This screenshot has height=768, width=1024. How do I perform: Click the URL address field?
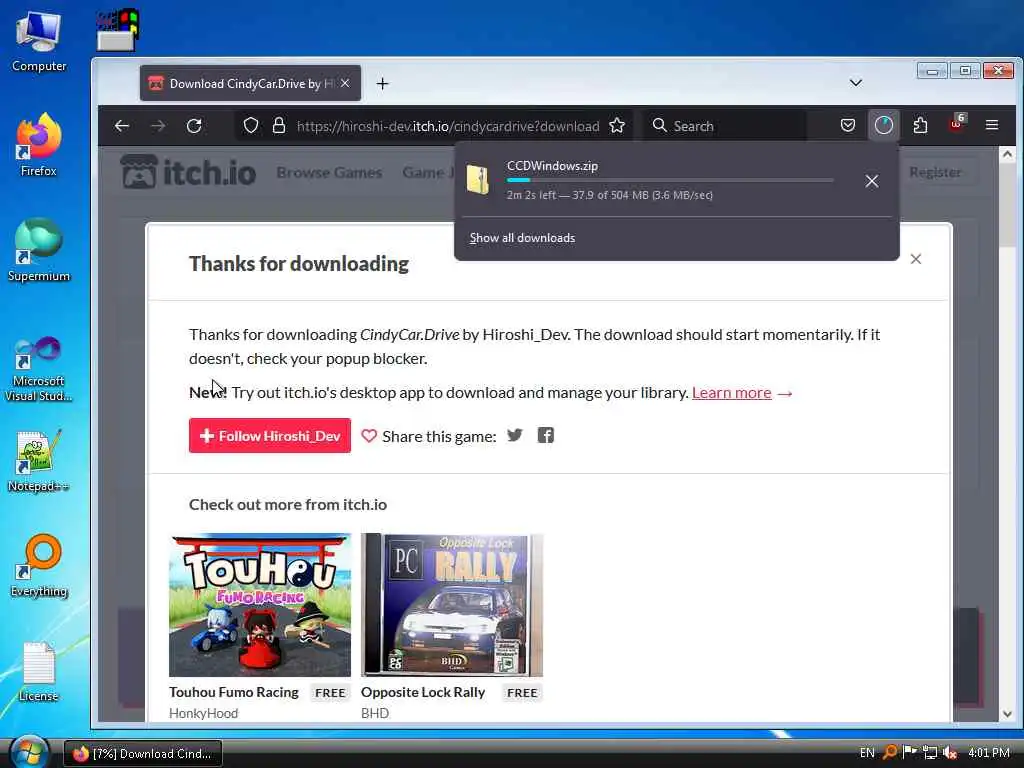447,126
